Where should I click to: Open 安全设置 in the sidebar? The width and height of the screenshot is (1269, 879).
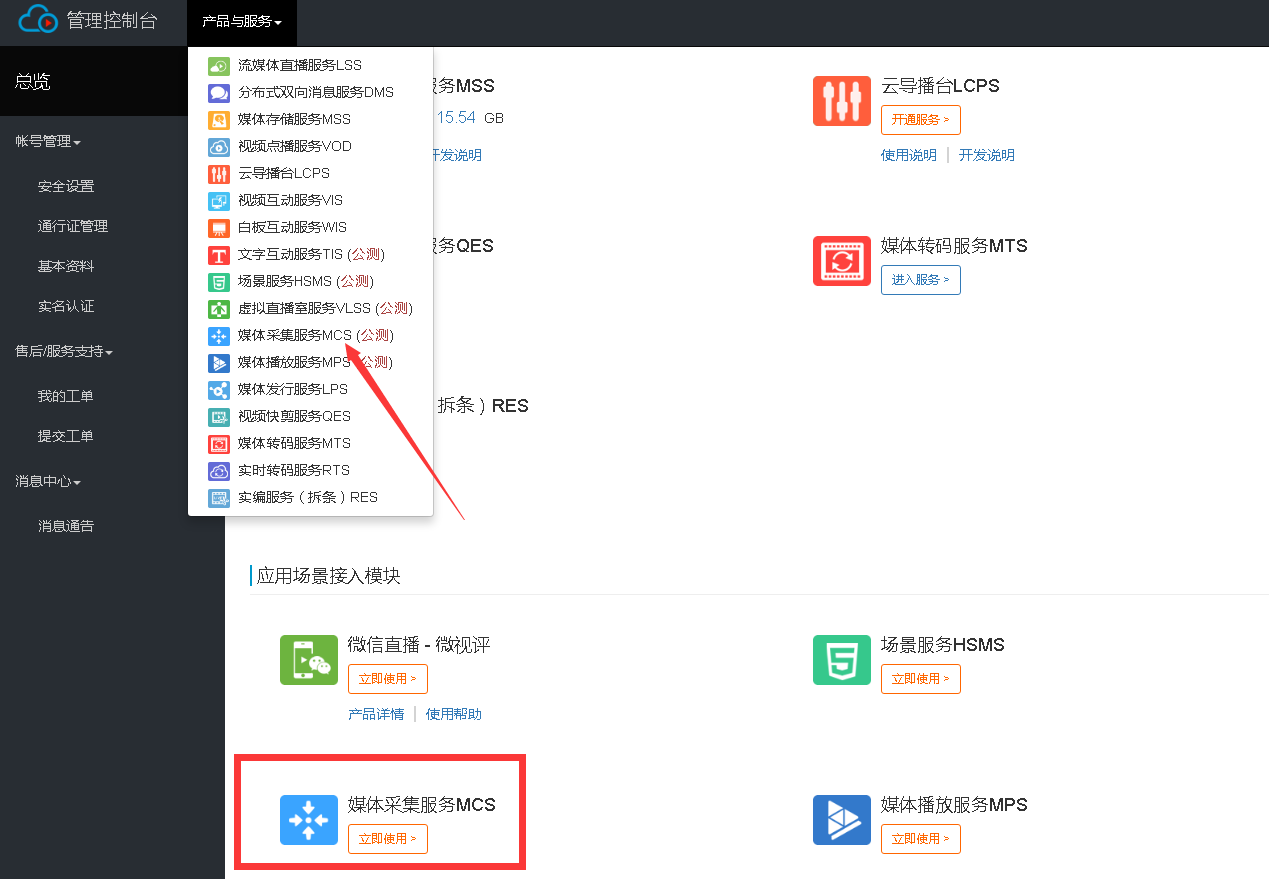(x=66, y=187)
